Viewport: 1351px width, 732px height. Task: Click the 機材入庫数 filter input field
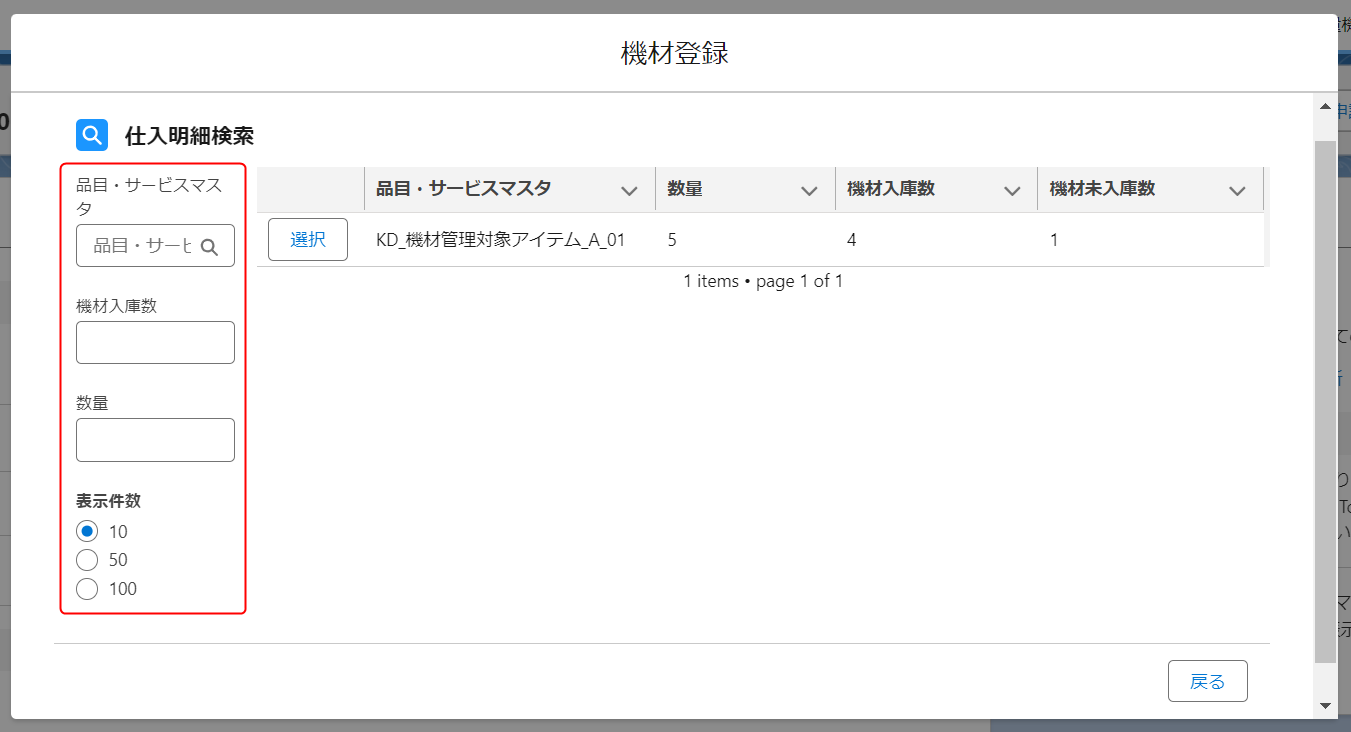tap(155, 342)
